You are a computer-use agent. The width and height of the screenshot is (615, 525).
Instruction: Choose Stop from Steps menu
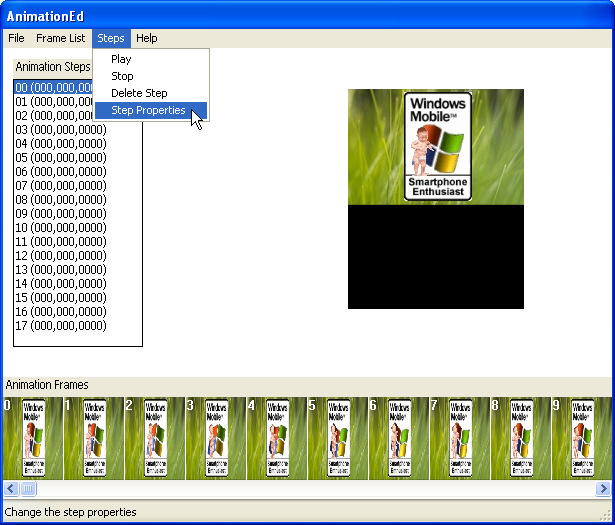(x=151, y=76)
